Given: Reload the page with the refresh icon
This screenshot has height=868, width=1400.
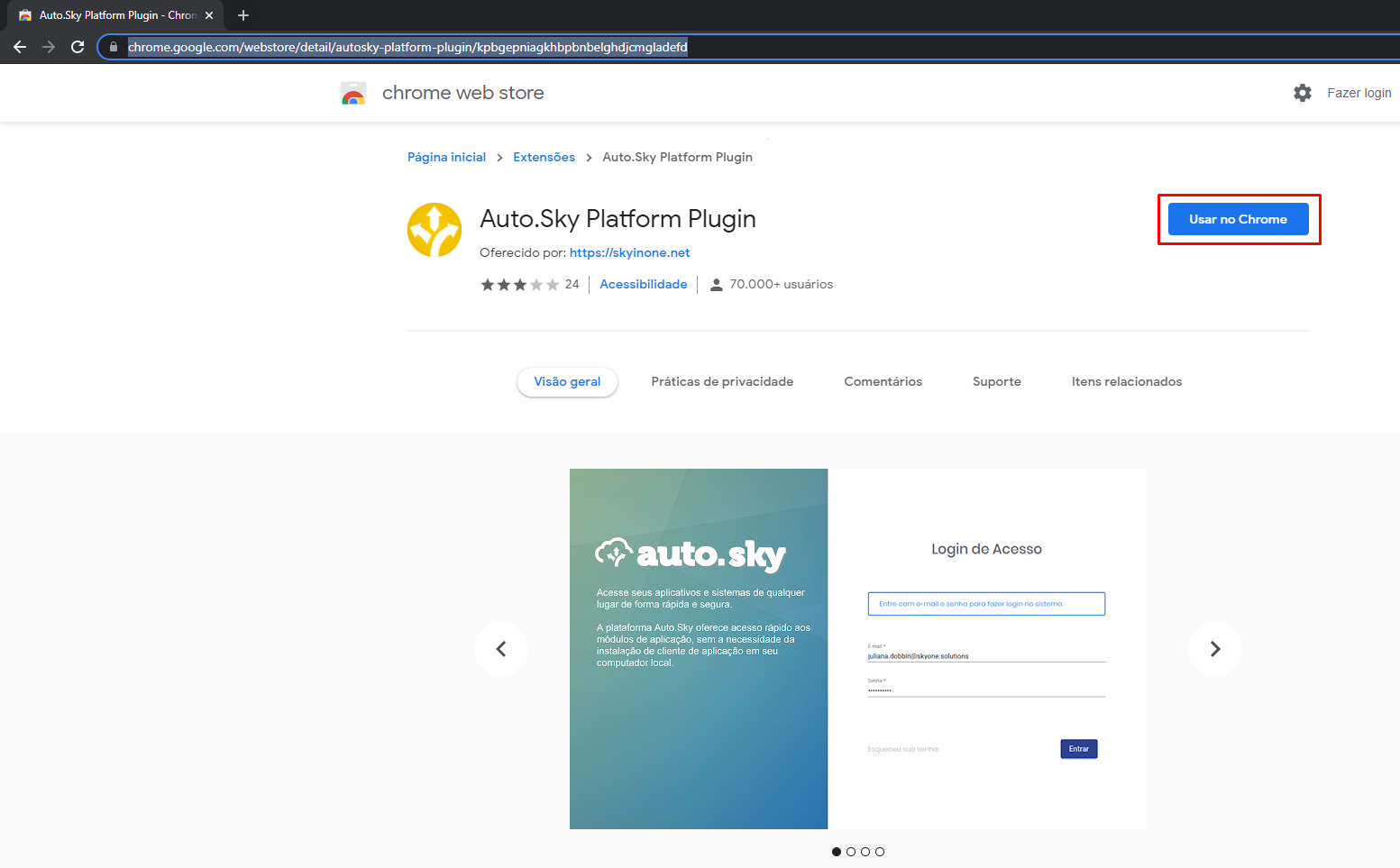Looking at the screenshot, I should [x=78, y=47].
